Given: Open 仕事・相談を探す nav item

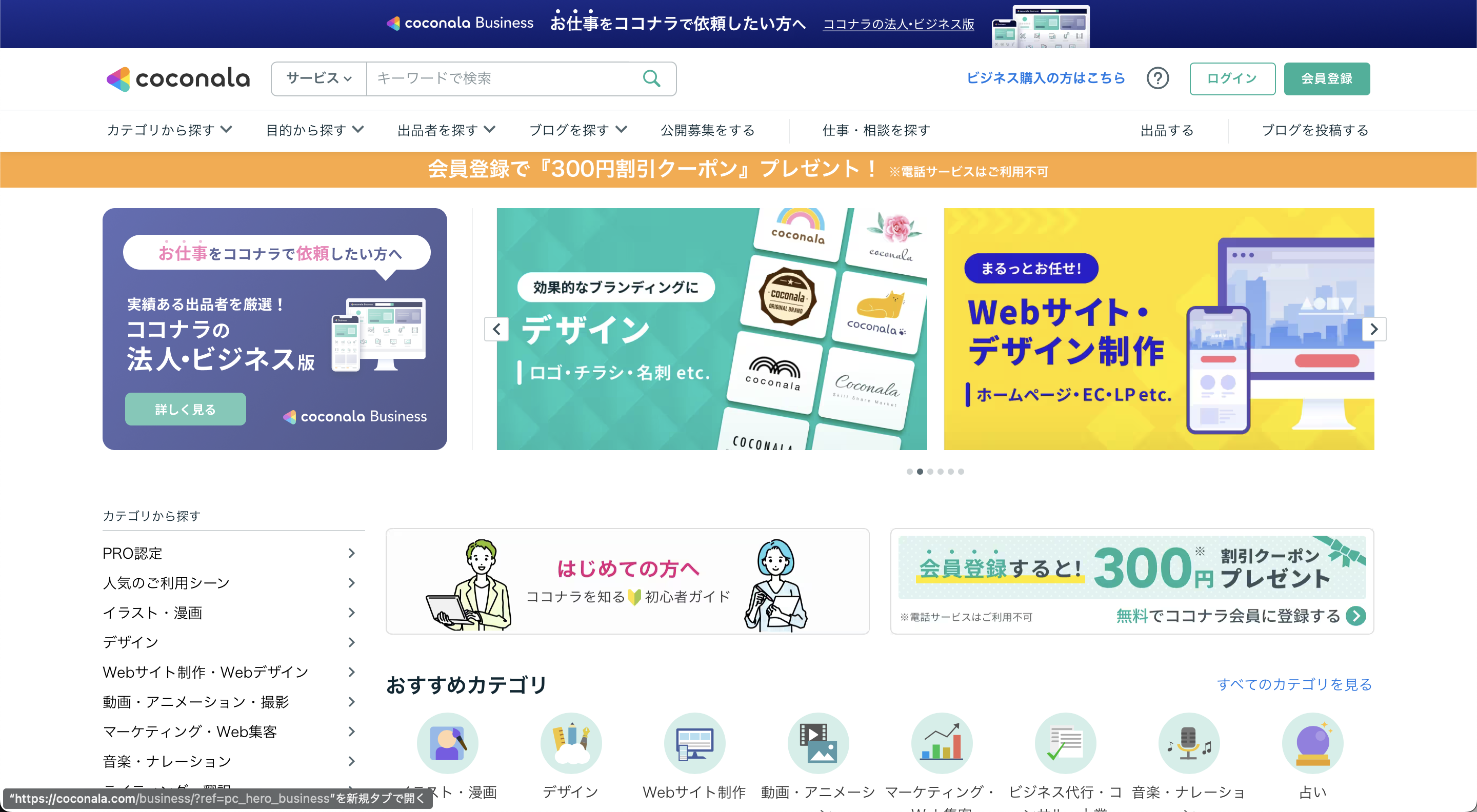Looking at the screenshot, I should tap(876, 130).
